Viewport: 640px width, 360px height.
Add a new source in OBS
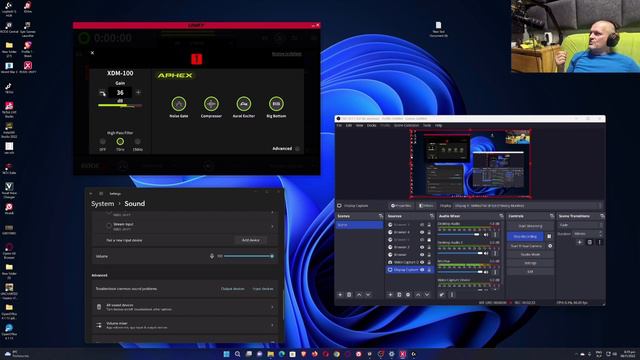click(x=390, y=295)
